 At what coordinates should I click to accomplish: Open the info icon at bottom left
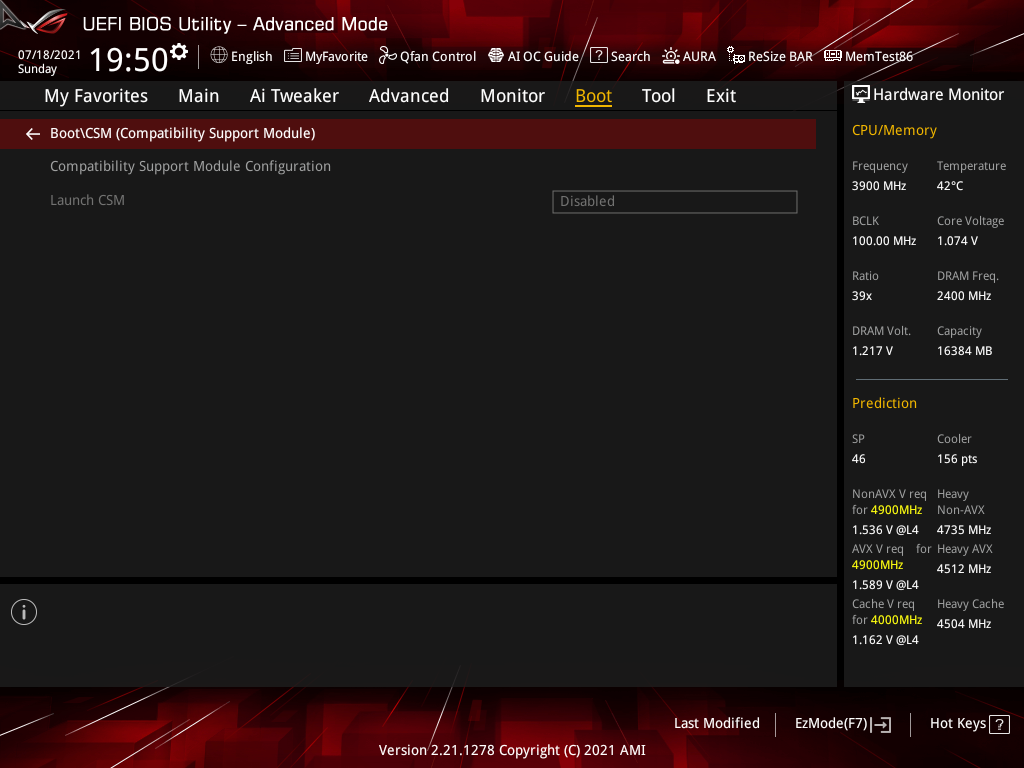[x=23, y=611]
